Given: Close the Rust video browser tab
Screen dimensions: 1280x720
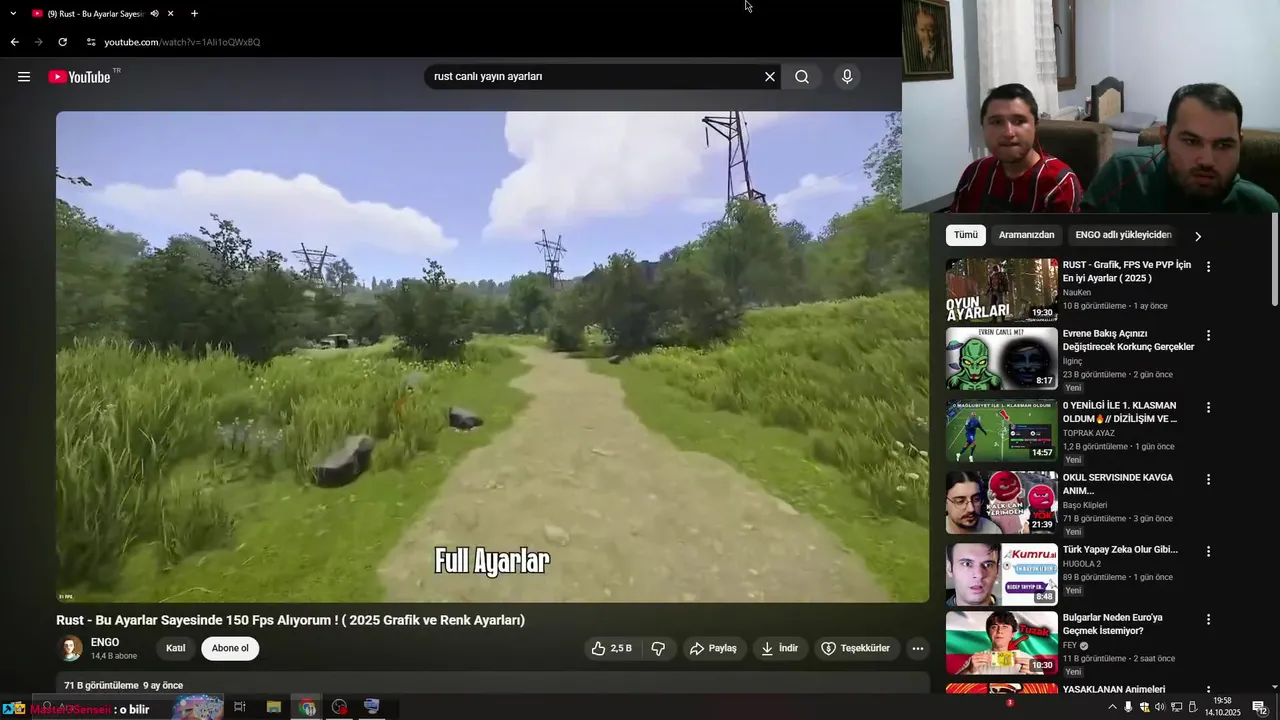Looking at the screenshot, I should 171,14.
